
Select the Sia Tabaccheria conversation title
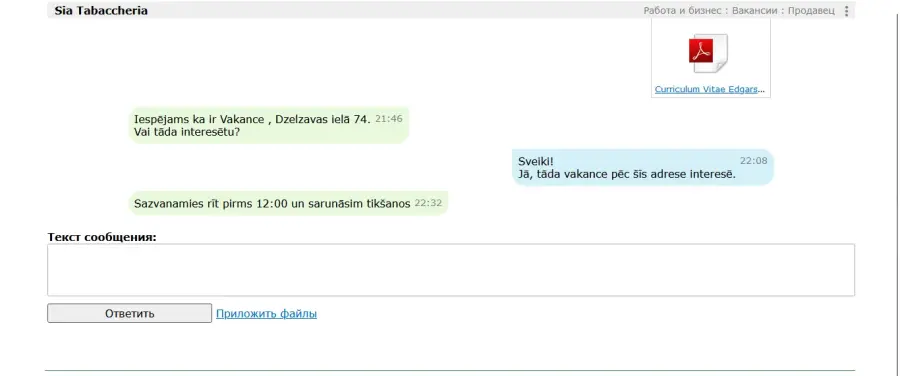click(x=101, y=11)
